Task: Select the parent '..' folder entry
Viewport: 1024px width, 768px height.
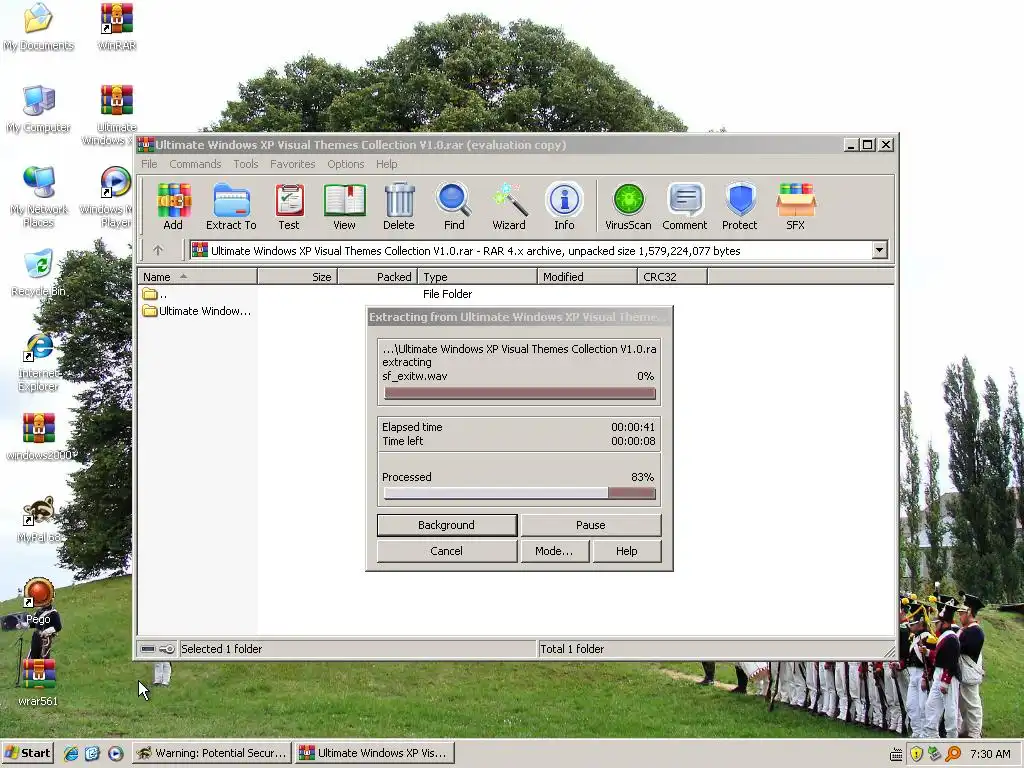Action: [x=154, y=294]
